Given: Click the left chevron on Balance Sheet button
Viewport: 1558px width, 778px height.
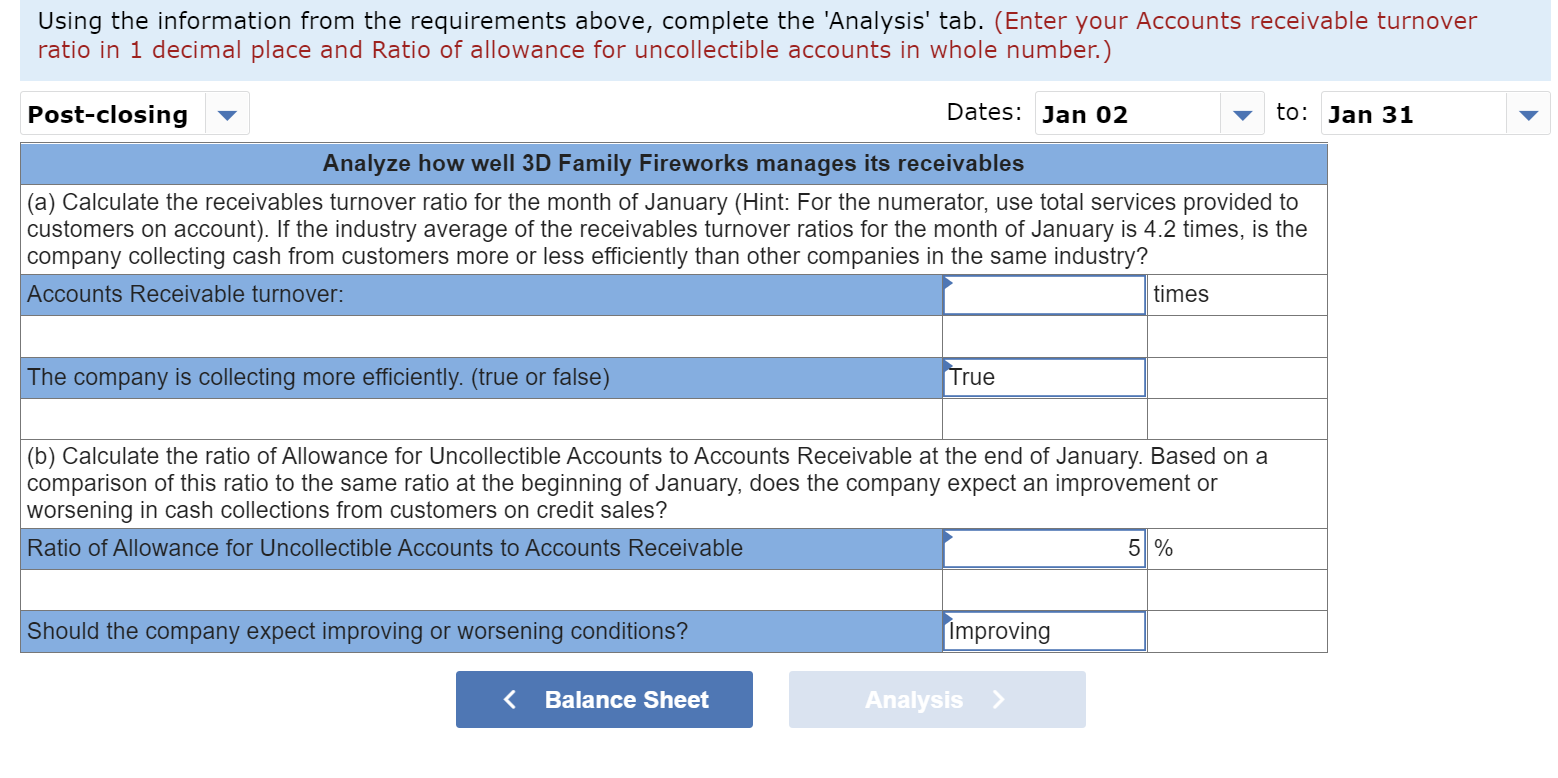Looking at the screenshot, I should (510, 699).
